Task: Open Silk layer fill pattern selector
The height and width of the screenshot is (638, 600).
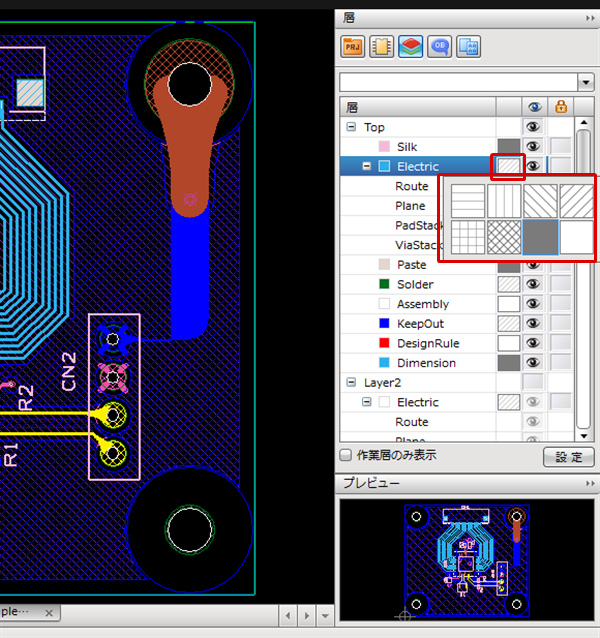Action: tap(509, 146)
